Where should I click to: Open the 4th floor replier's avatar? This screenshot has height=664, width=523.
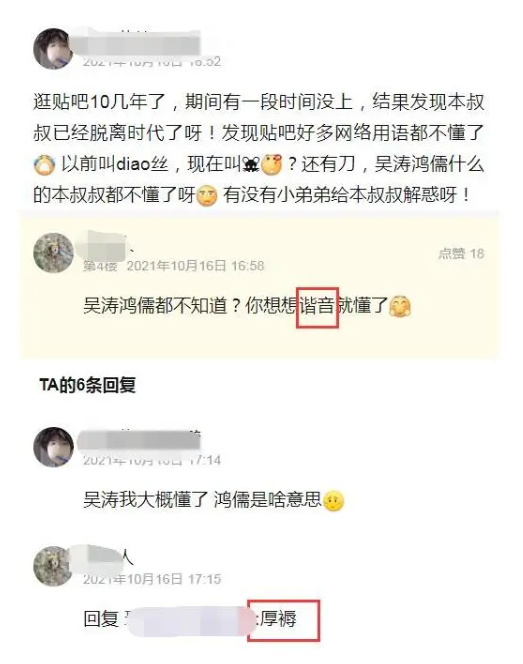point(54,253)
